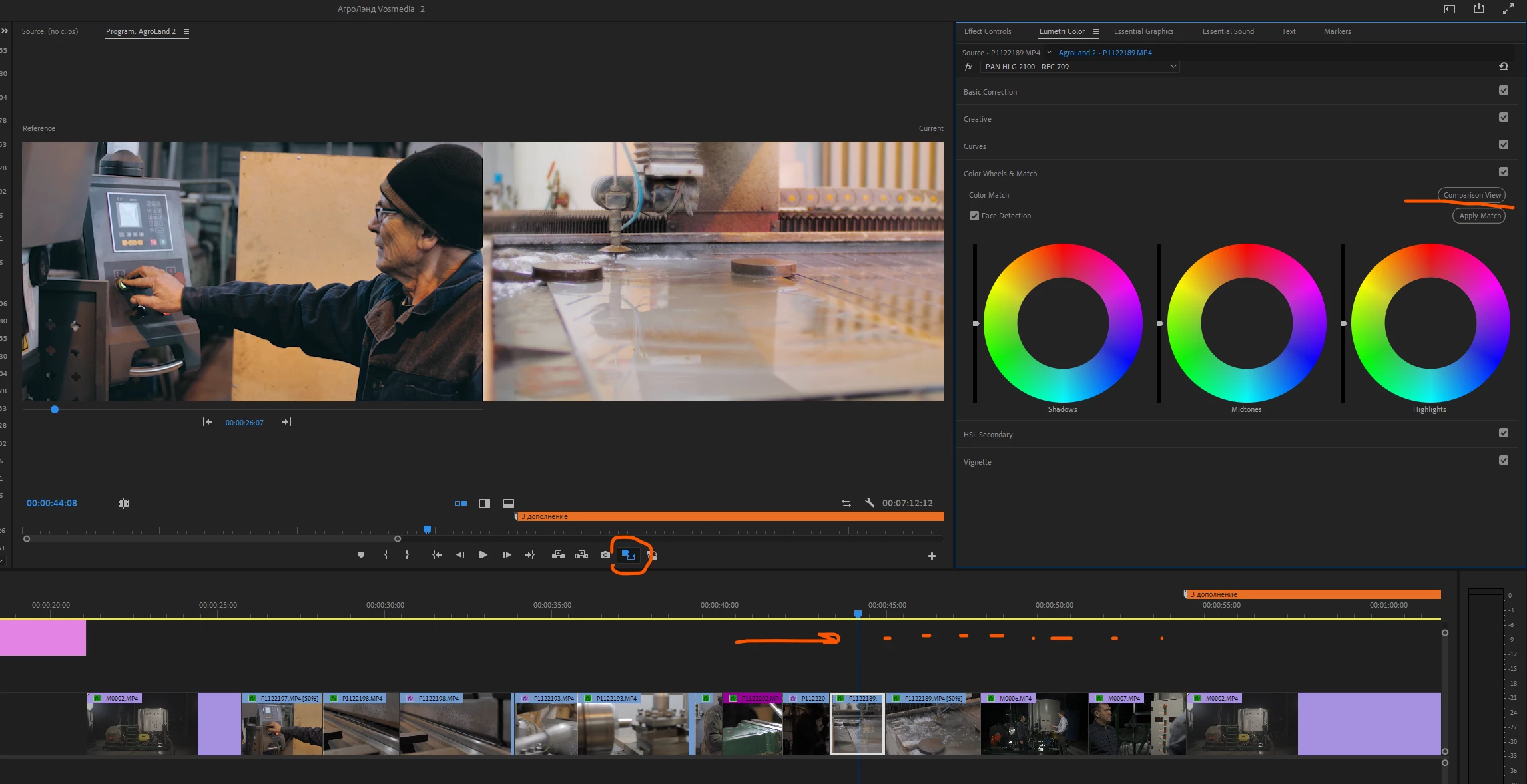Open the Lumetri Color panel menu
Screen dimensions: 1527x784
[x=1096, y=31]
